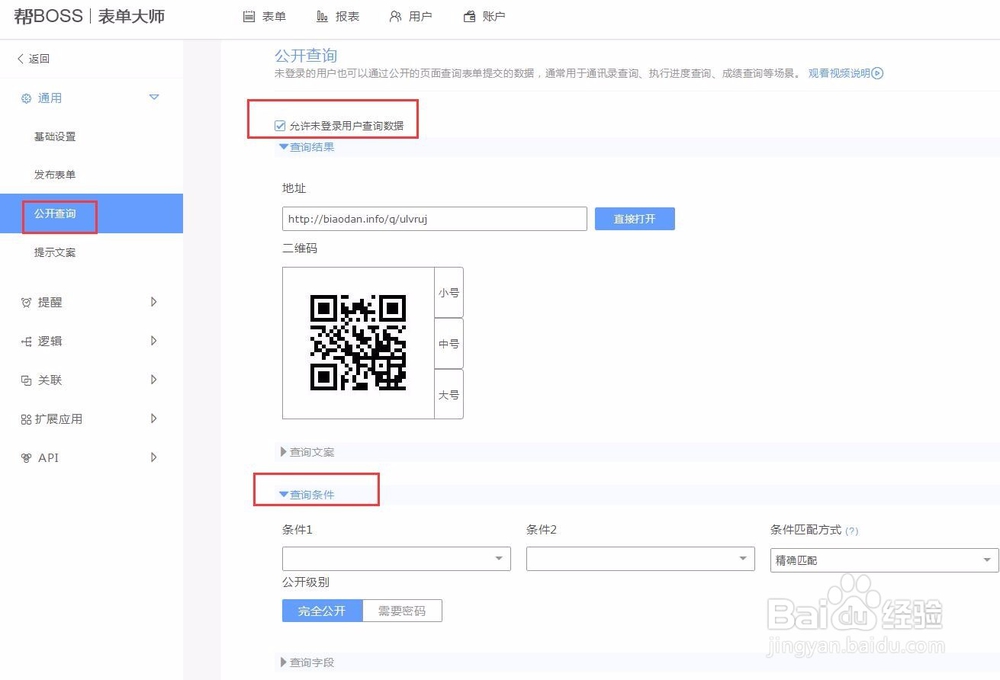Expand the API section arrow
The height and width of the screenshot is (680, 1000).
[154, 457]
